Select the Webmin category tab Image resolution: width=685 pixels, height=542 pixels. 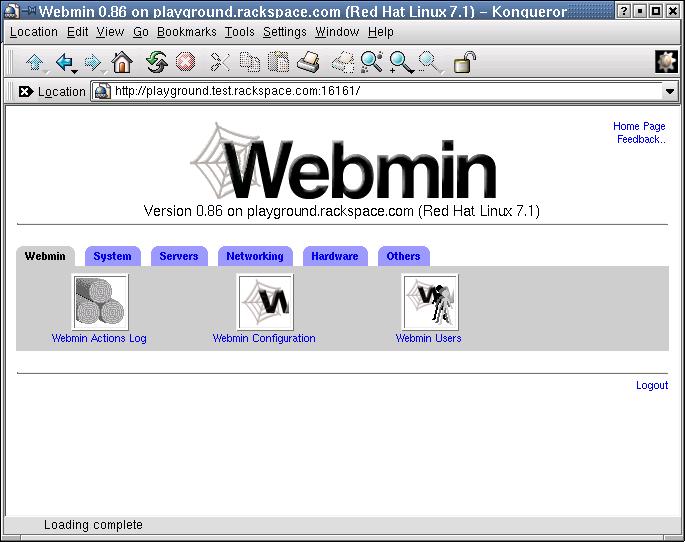point(45,256)
